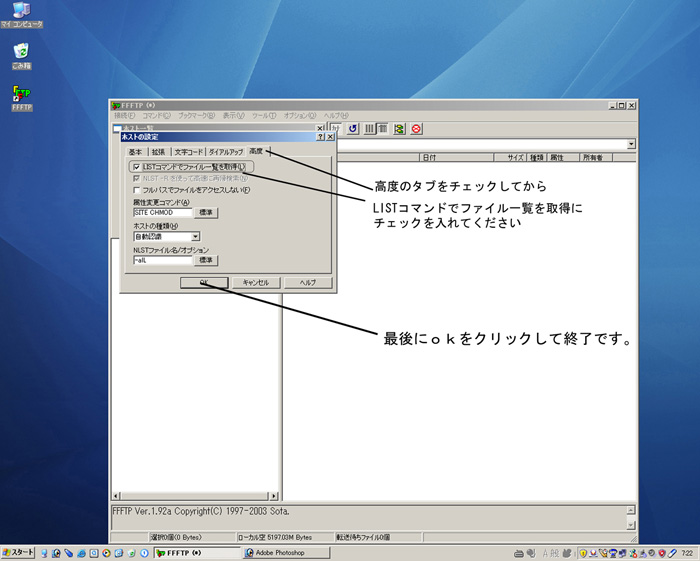
Task: Click the folder sync icon in FFFTP toolbar
Action: coord(399,129)
